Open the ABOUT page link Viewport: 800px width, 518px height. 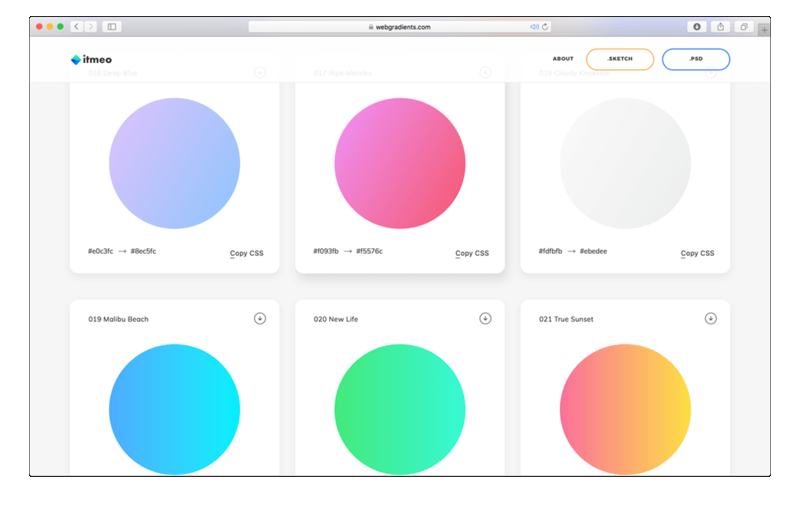pyautogui.click(x=563, y=60)
